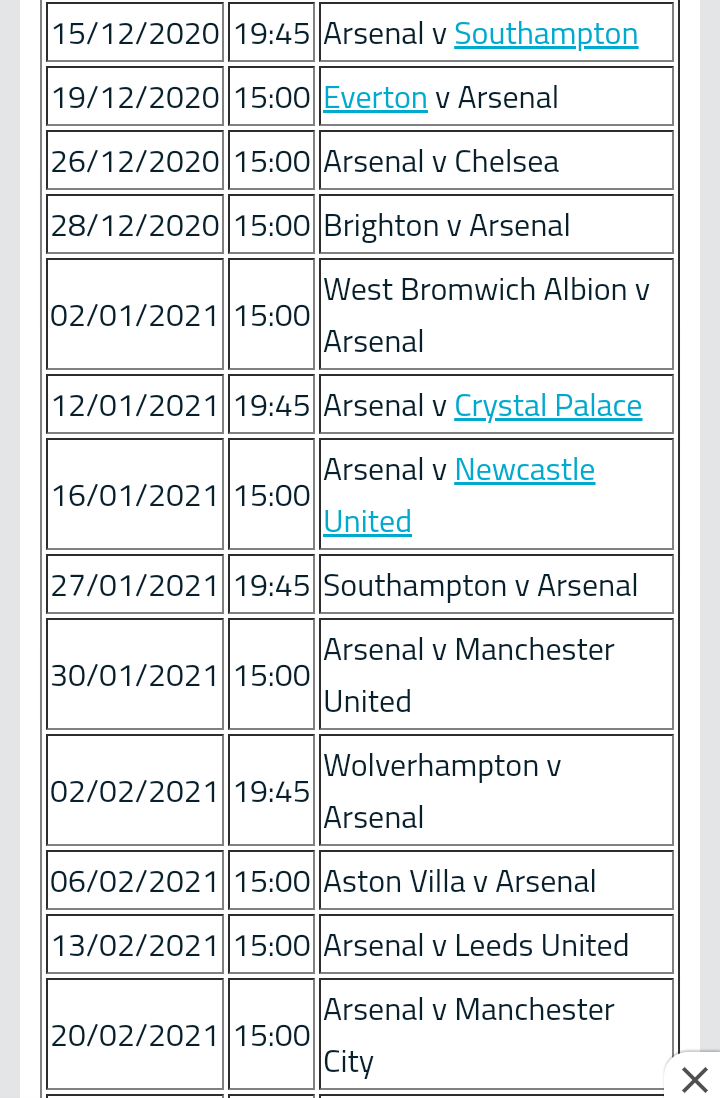This screenshot has height=1098, width=720.
Task: Click the Arsenal v Manchester City fixture
Action: [468, 1034]
